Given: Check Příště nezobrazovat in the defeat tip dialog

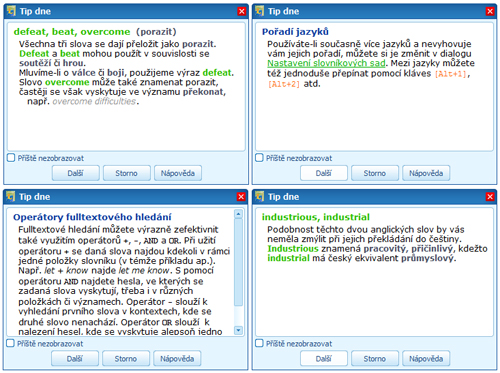Looking at the screenshot, I should pyautogui.click(x=11, y=158).
